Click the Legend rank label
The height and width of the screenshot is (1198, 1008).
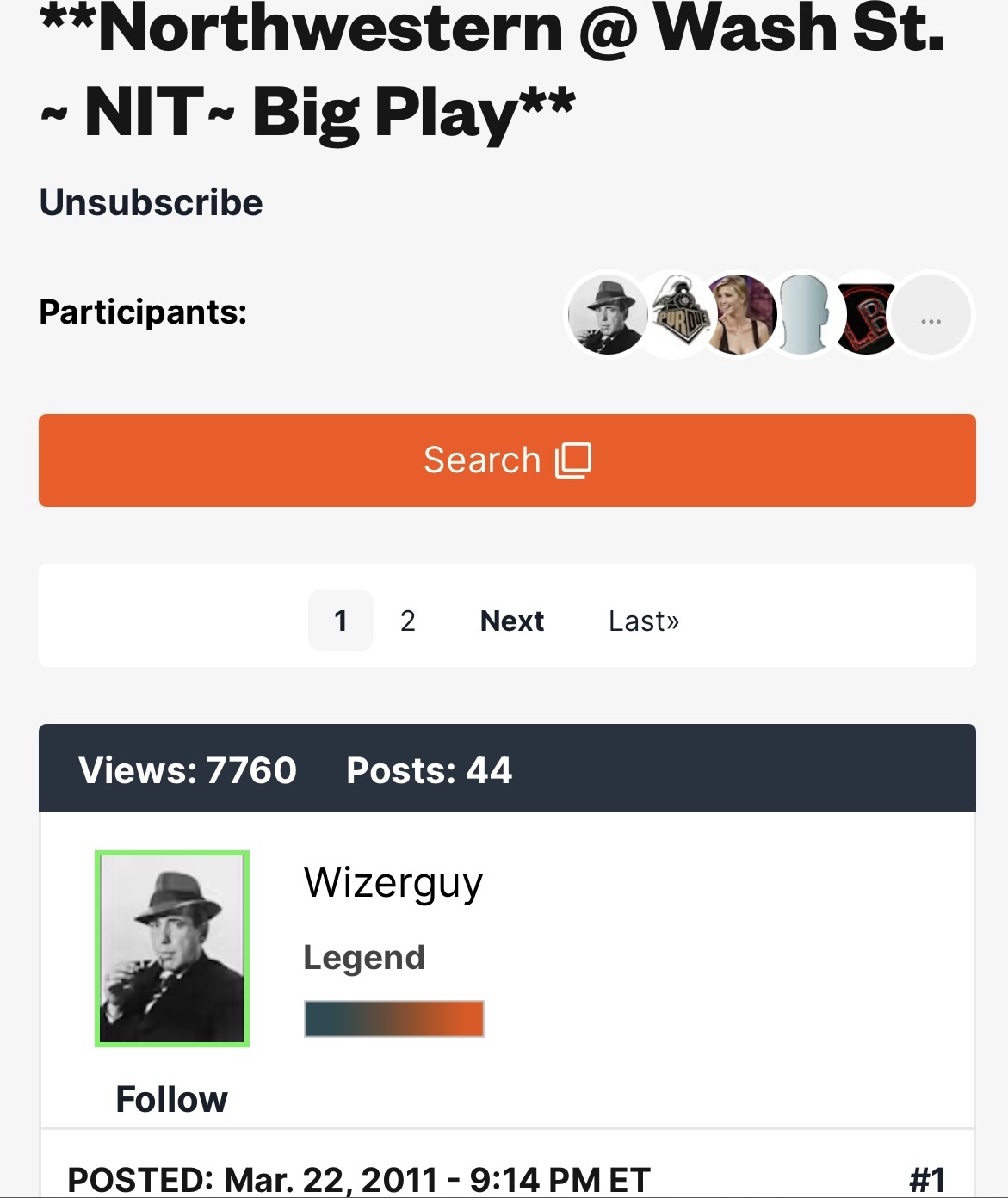[x=364, y=958]
